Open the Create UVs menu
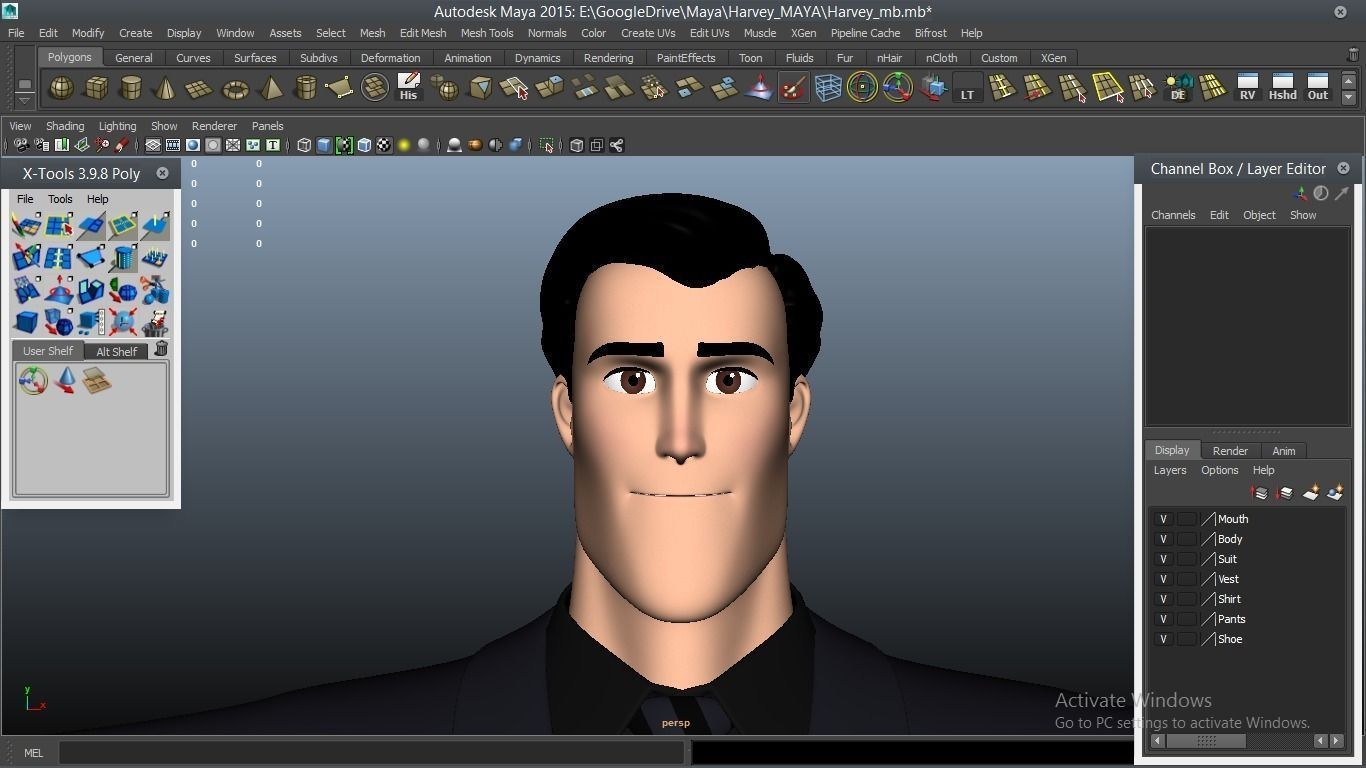 [648, 33]
